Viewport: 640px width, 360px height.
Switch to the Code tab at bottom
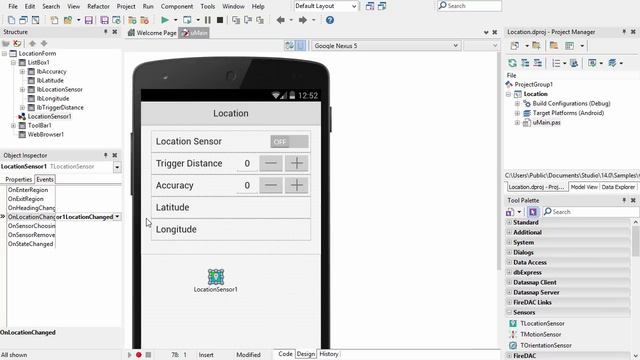click(285, 354)
